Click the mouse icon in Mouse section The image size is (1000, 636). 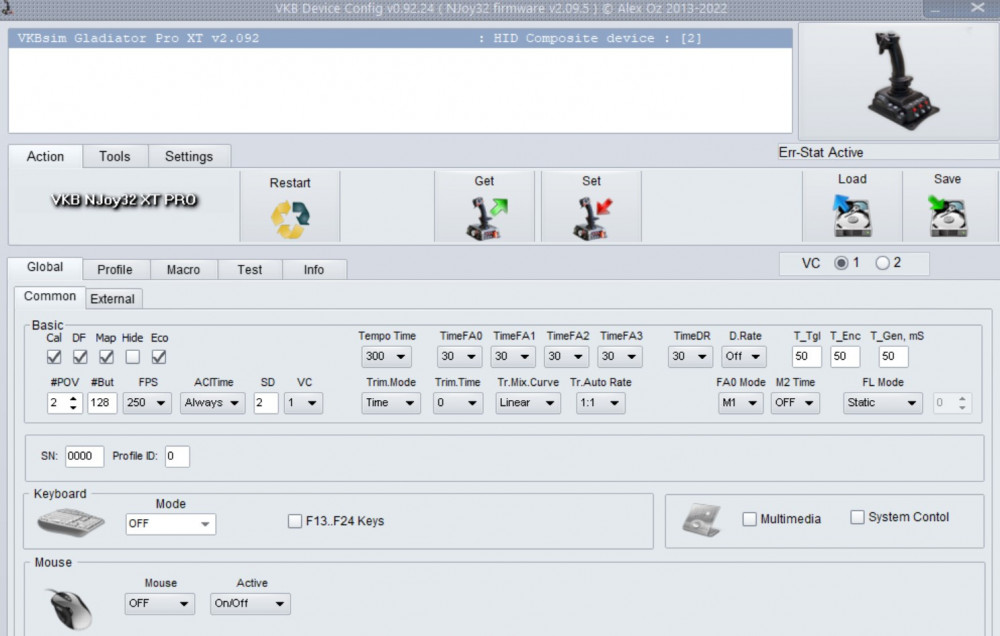click(x=70, y=608)
